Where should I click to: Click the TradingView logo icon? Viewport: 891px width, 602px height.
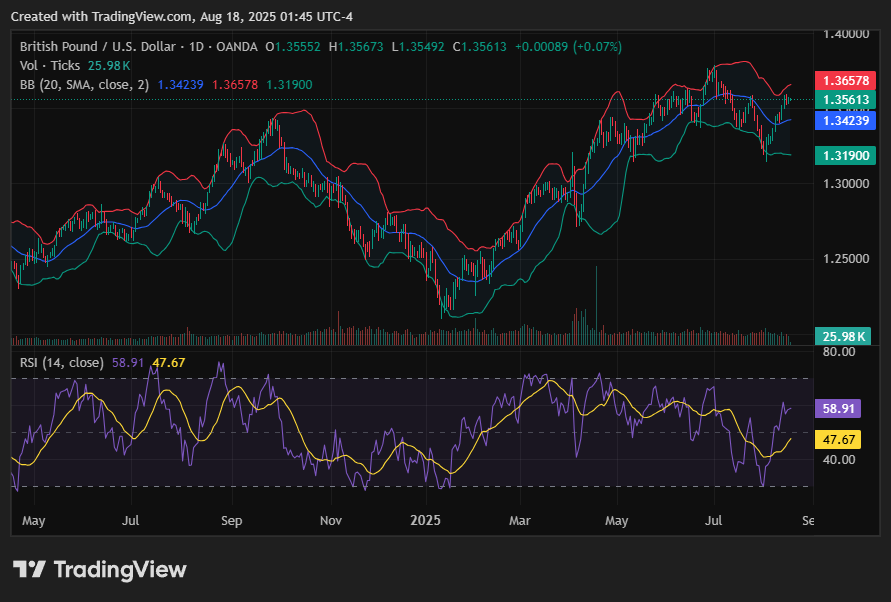pyautogui.click(x=28, y=569)
